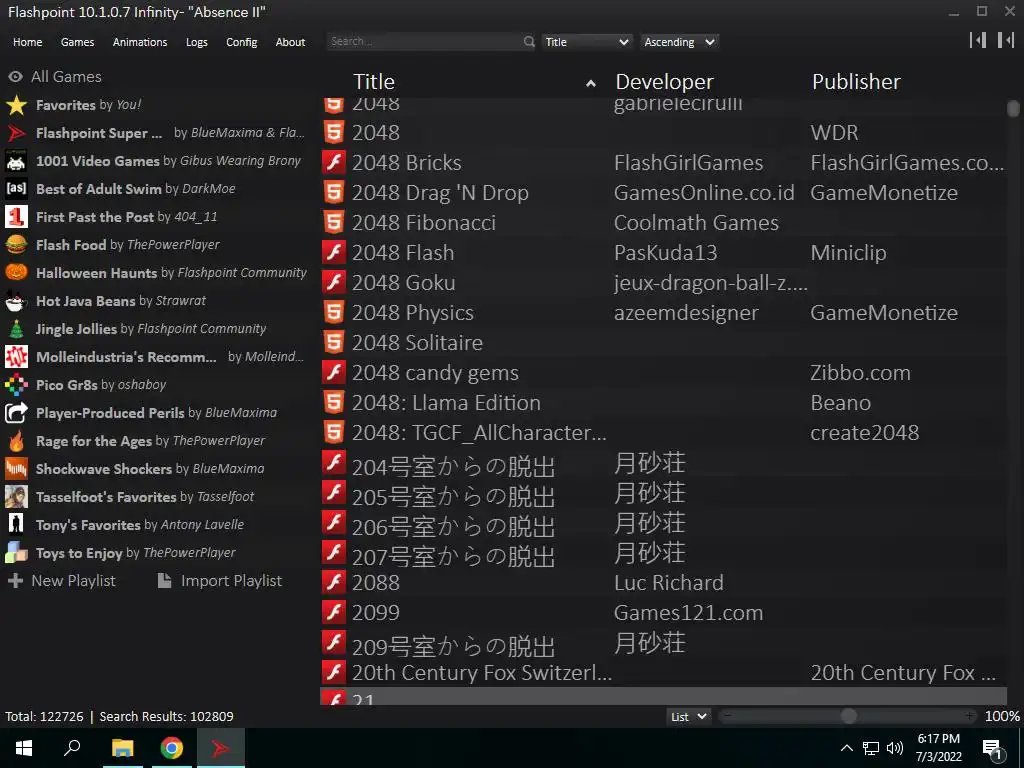Select Tasselfoot's Favorites avatar icon
Viewport: 1024px width, 768px height.
click(16, 497)
